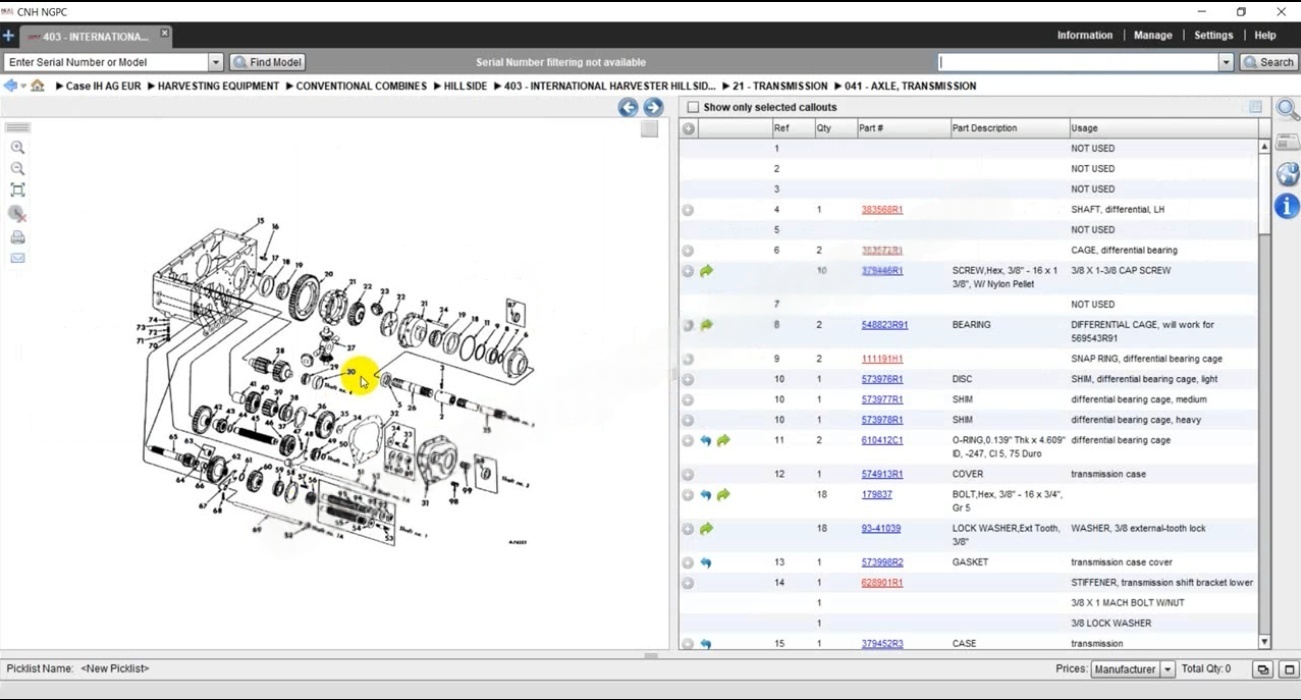Open the Prices Manufacturer dropdown
The image size is (1301, 700).
tap(1166, 669)
